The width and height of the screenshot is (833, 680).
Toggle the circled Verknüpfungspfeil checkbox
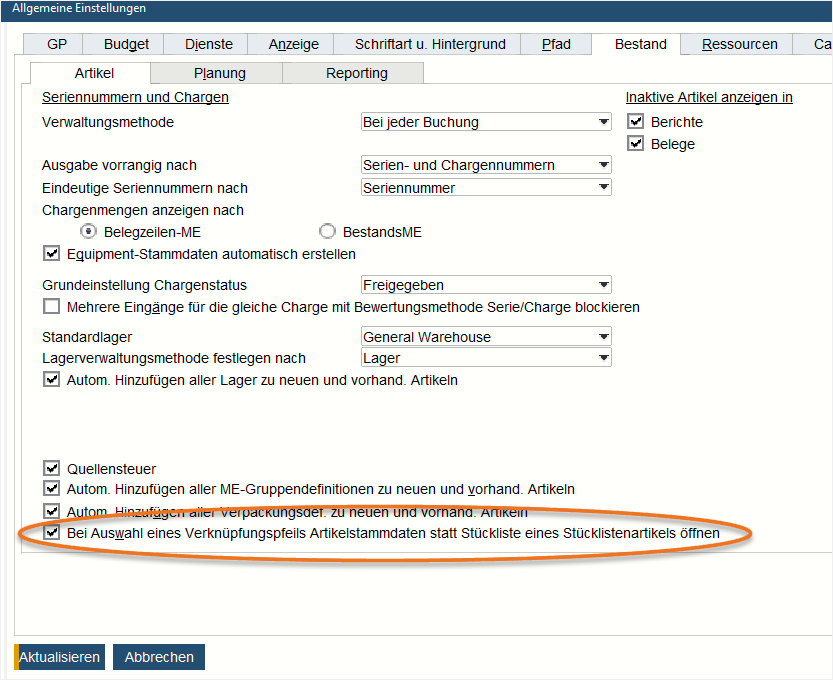coord(51,533)
